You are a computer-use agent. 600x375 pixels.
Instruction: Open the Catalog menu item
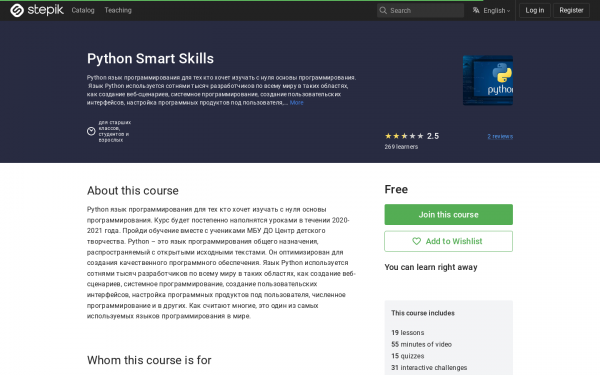click(x=83, y=10)
